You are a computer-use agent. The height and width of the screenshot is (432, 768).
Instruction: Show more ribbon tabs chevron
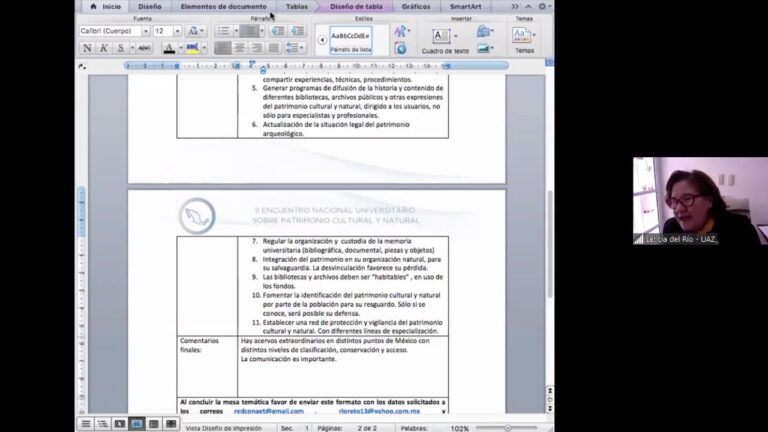[515, 6]
